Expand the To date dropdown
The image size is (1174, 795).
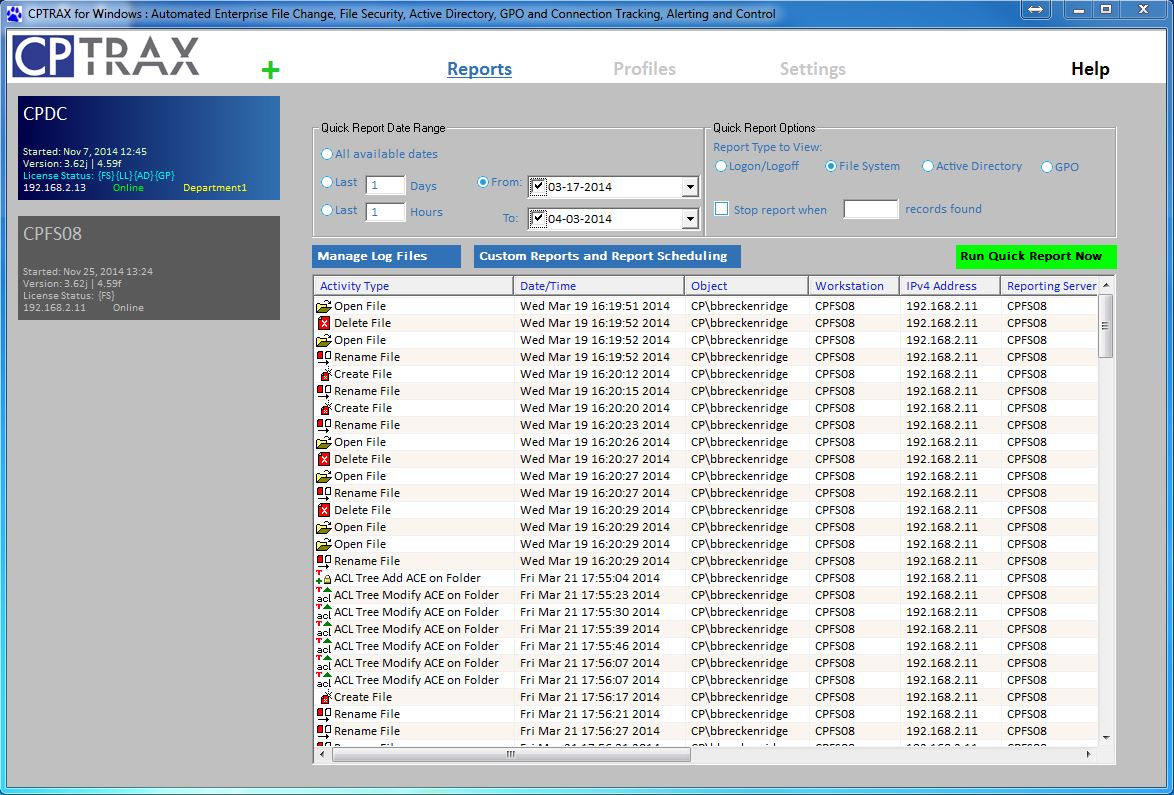tap(690, 219)
